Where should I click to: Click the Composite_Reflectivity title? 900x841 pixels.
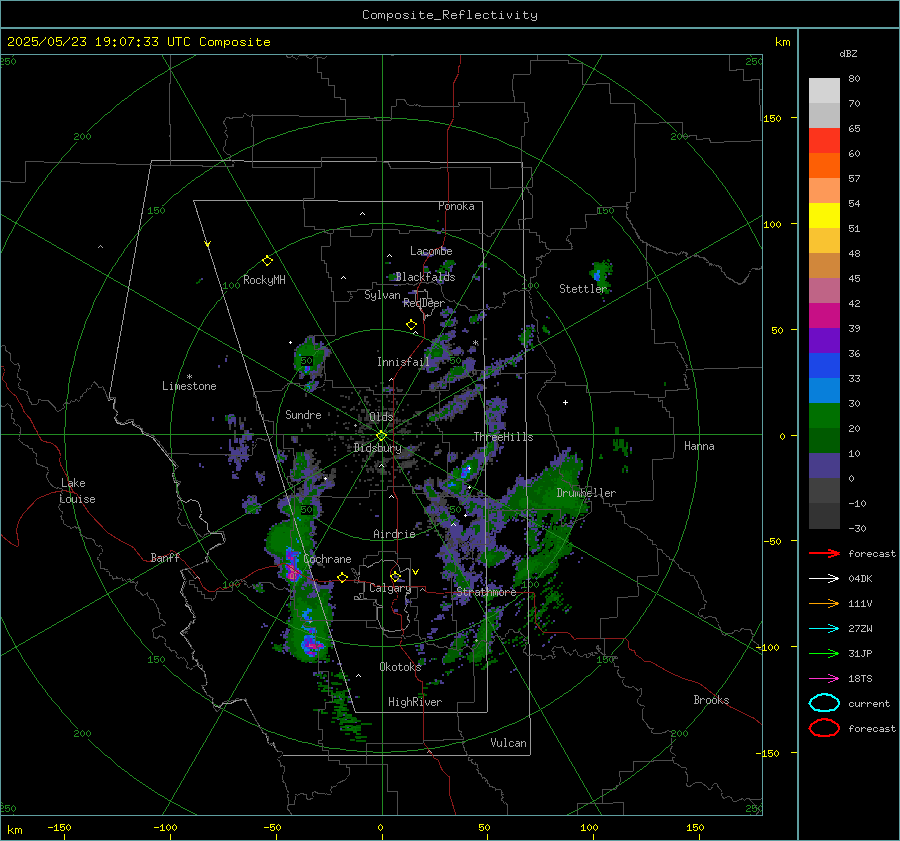(x=449, y=15)
